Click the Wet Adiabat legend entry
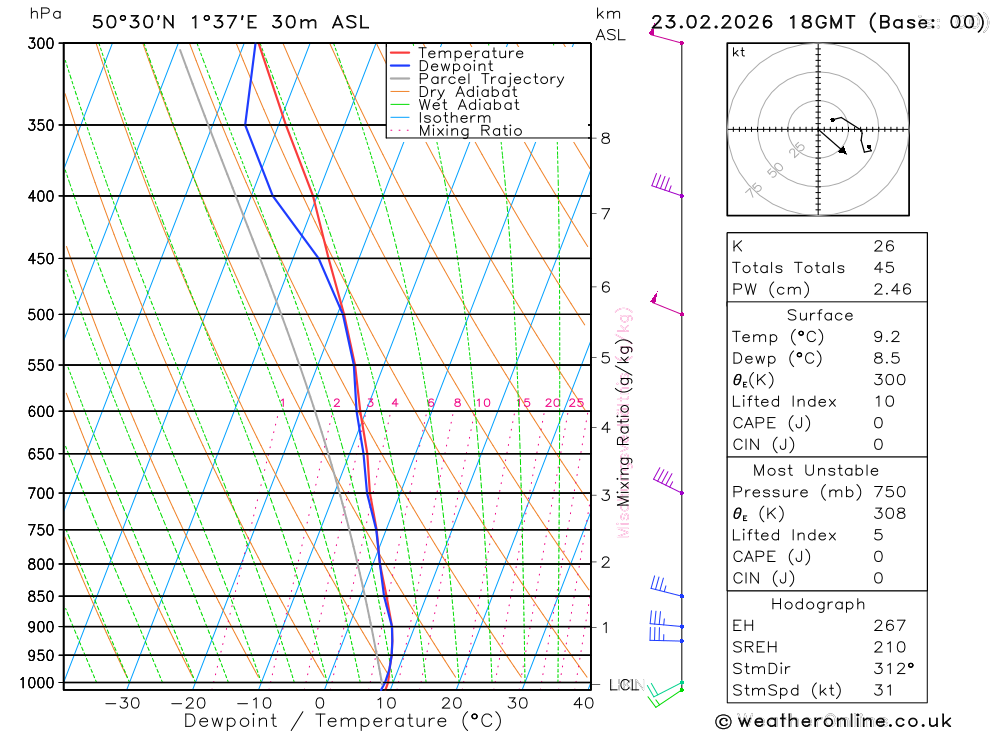 469,105
